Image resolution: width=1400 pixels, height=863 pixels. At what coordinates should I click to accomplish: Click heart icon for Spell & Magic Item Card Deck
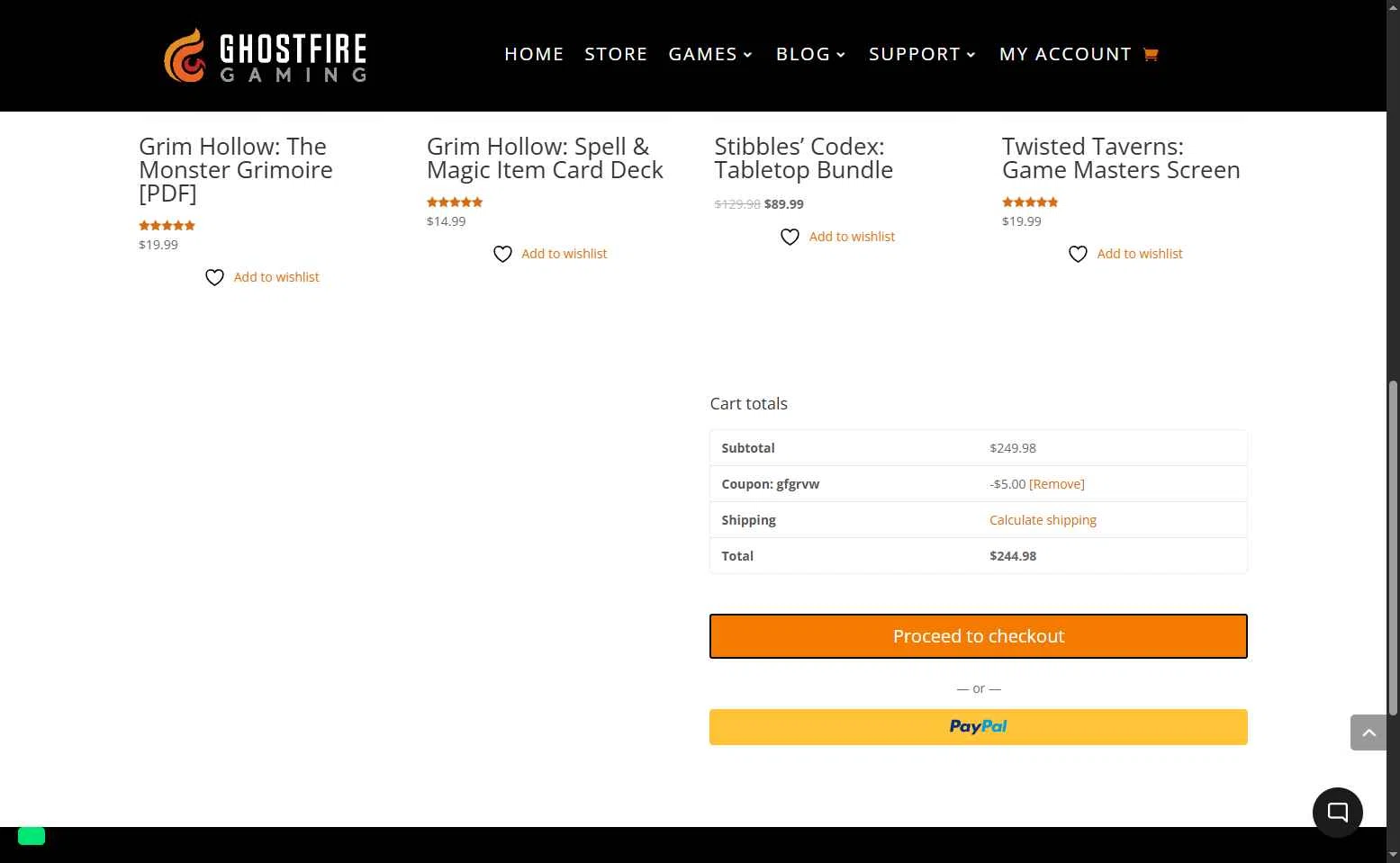pos(502,254)
